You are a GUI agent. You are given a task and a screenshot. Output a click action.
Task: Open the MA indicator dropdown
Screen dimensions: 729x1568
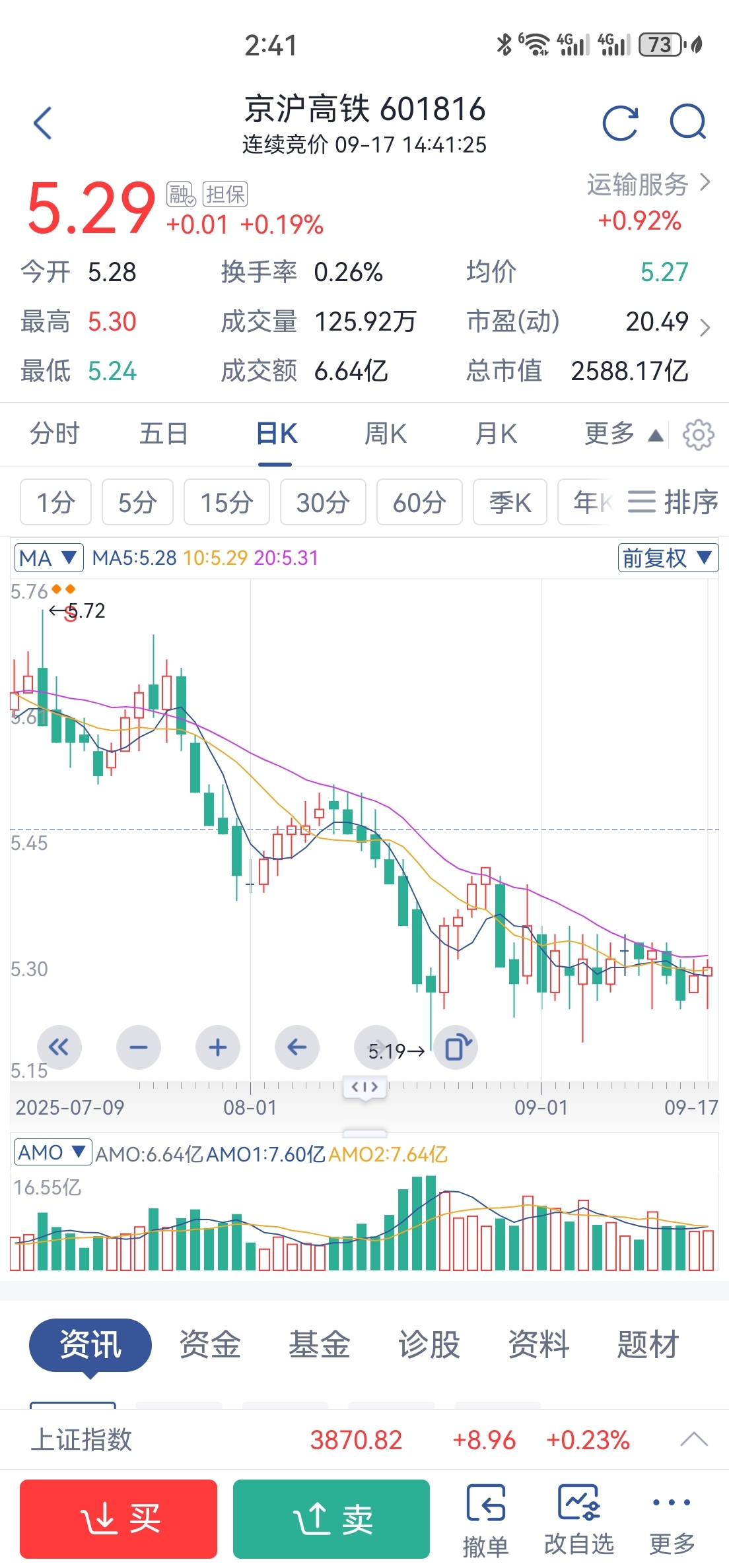tap(49, 558)
